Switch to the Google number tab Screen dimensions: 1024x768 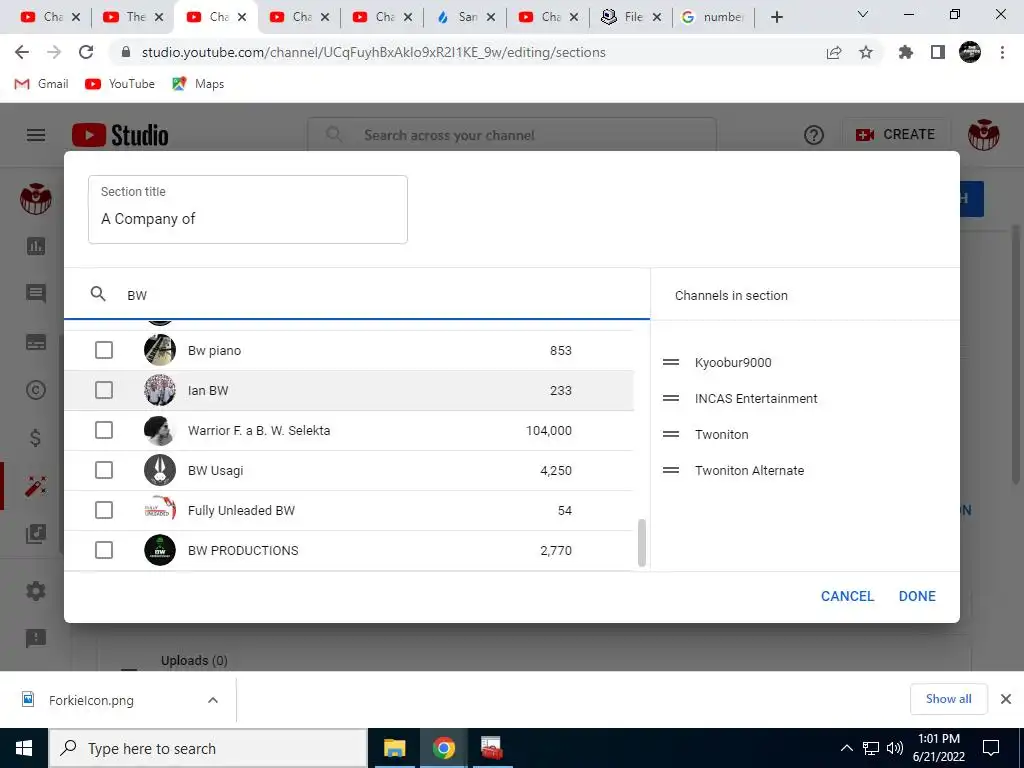coord(714,17)
